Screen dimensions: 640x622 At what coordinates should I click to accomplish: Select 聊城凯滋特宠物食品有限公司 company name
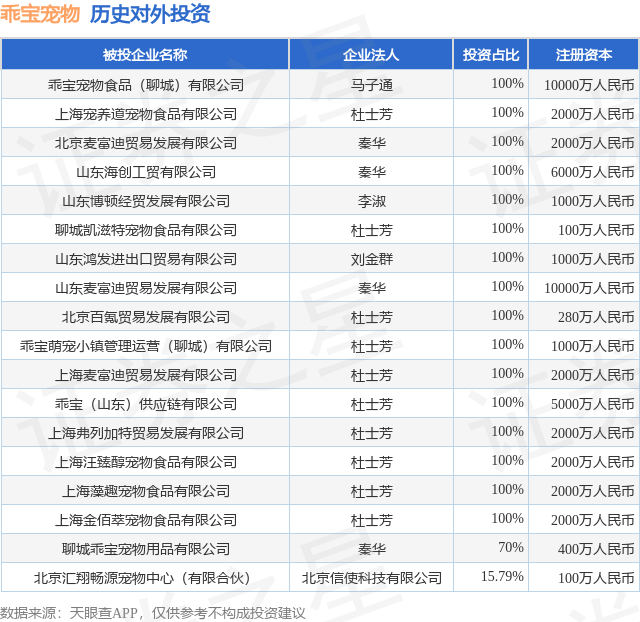click(146, 230)
